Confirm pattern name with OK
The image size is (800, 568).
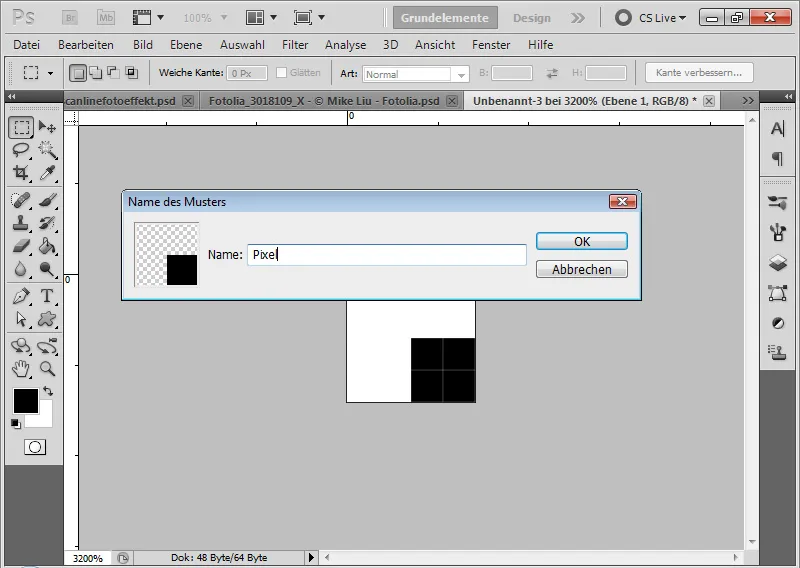pos(582,241)
